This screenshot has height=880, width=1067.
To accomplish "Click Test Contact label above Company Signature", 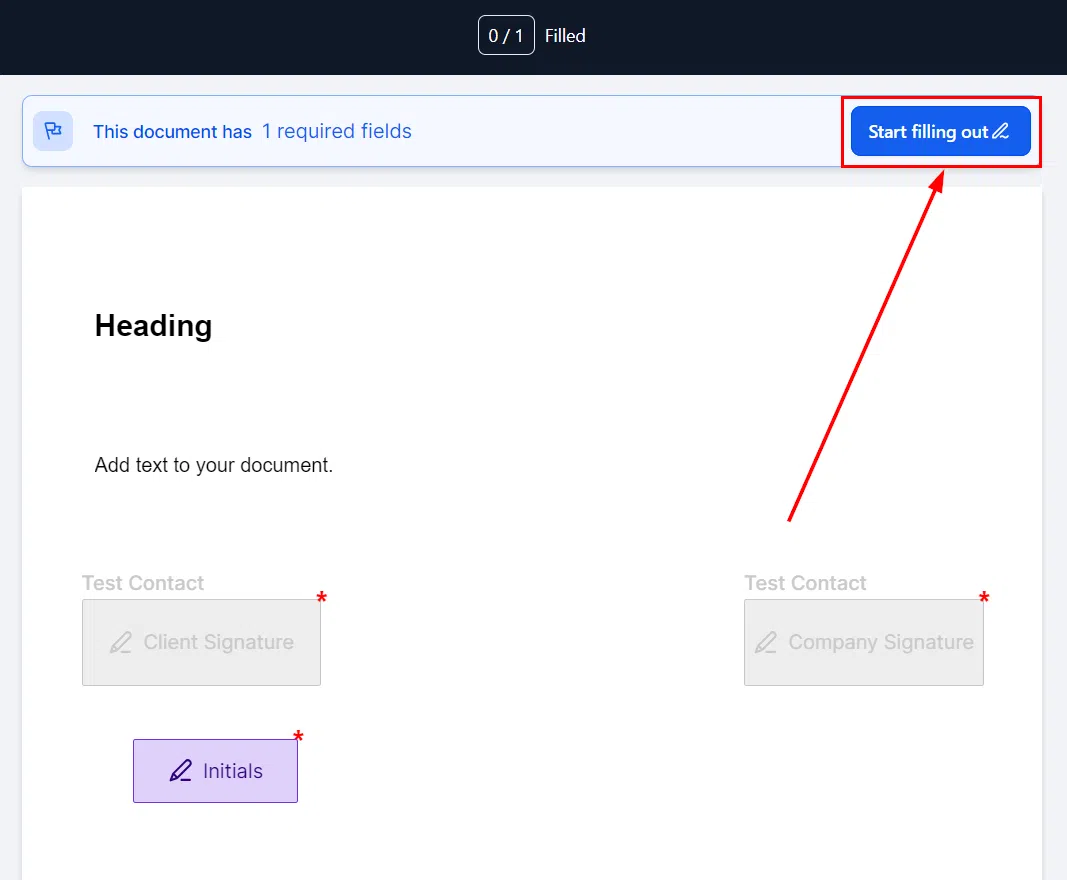I will pyautogui.click(x=805, y=583).
